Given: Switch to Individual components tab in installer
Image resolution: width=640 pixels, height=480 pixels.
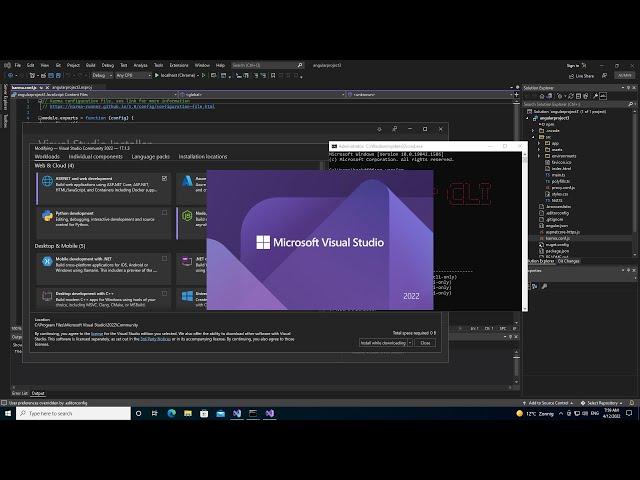Looking at the screenshot, I should 96,157.
